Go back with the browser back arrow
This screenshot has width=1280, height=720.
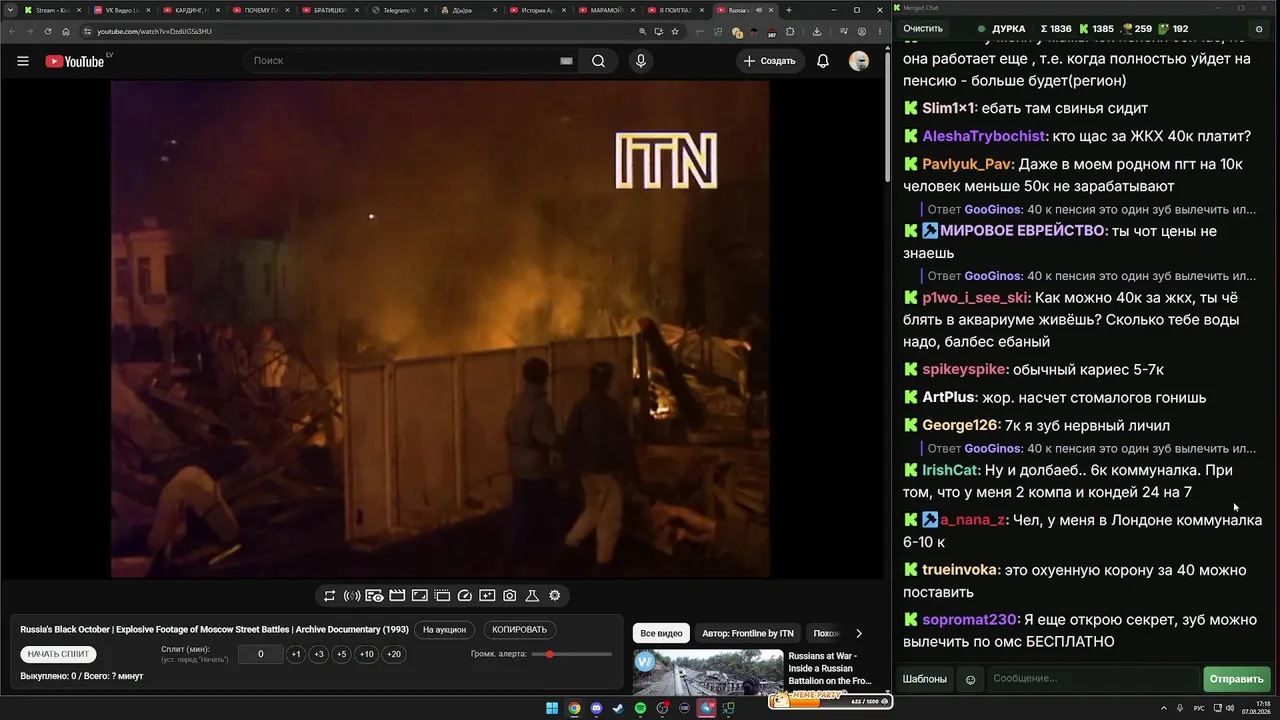pos(12,31)
